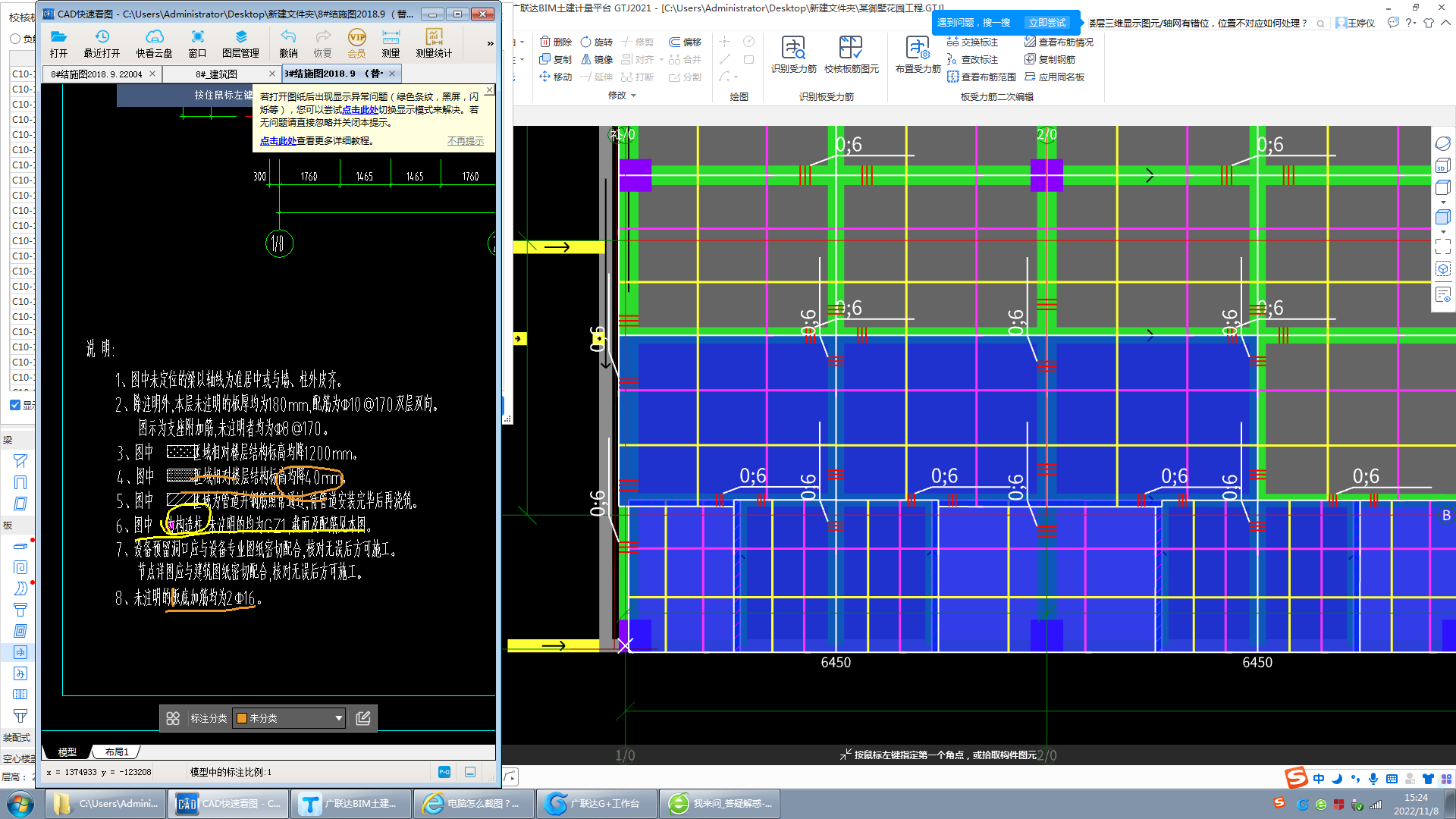The height and width of the screenshot is (819, 1456).
Task: Click 复制 (copy) tool
Action: 556,59
